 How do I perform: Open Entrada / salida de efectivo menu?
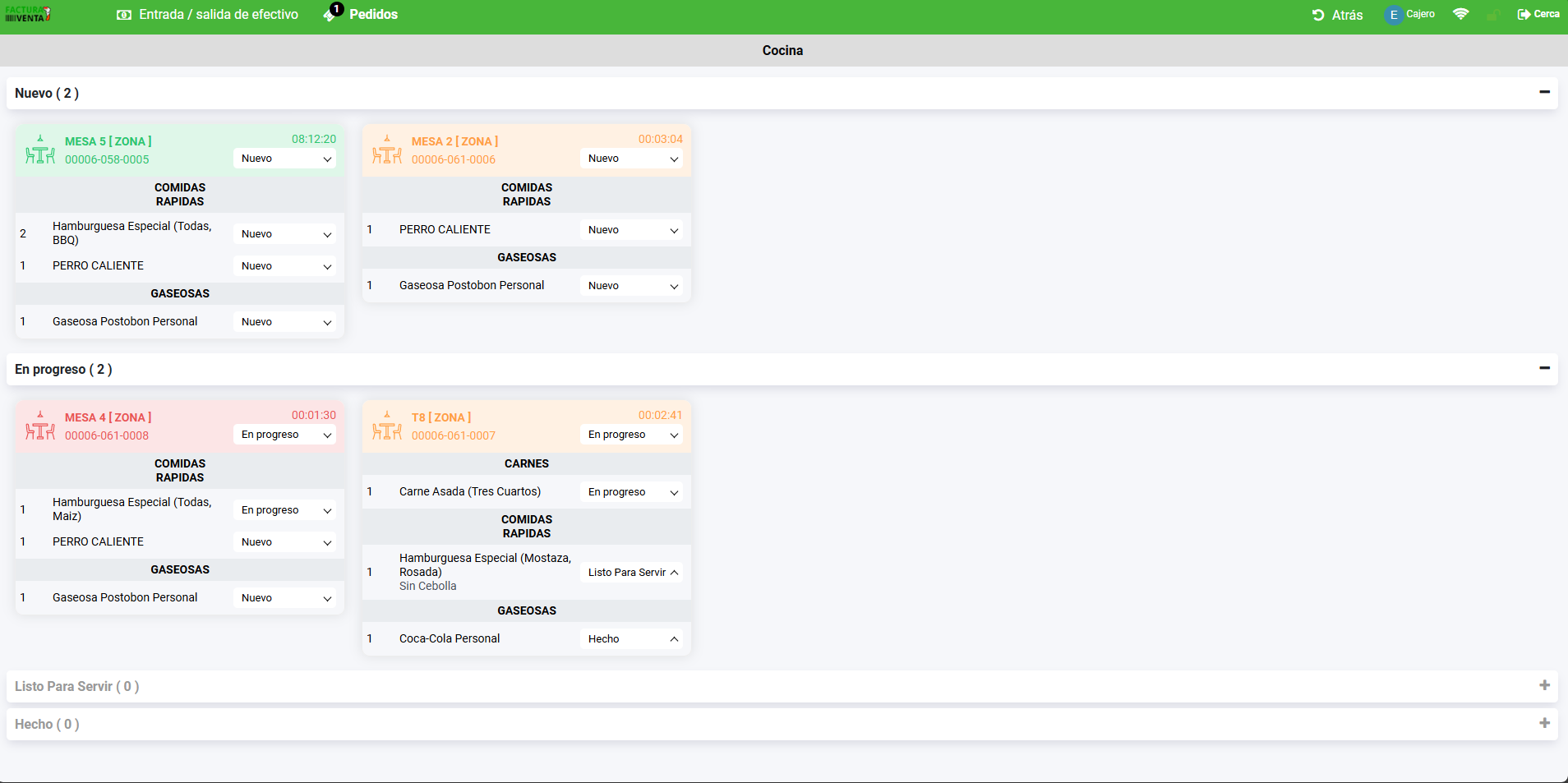pyautogui.click(x=218, y=15)
